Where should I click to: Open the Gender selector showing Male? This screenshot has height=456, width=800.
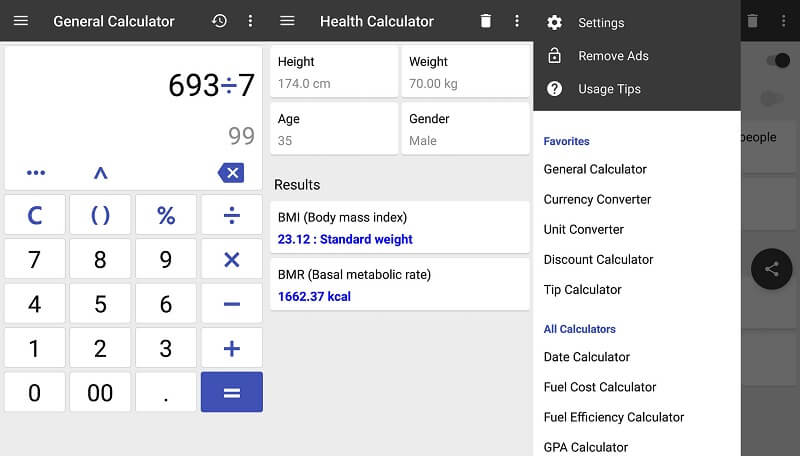[x=465, y=129]
